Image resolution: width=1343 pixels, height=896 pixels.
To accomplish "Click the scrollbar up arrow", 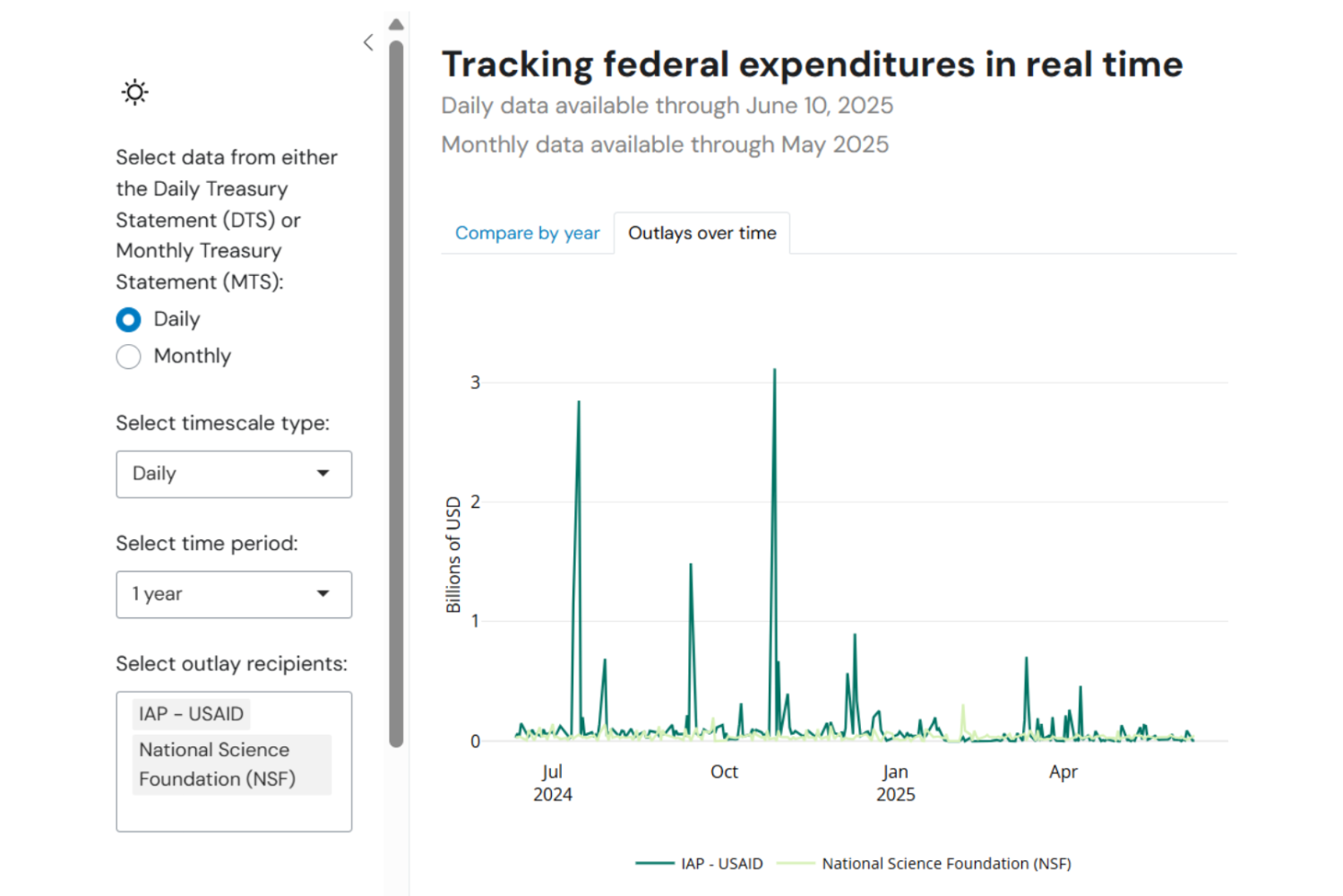I will click(396, 24).
